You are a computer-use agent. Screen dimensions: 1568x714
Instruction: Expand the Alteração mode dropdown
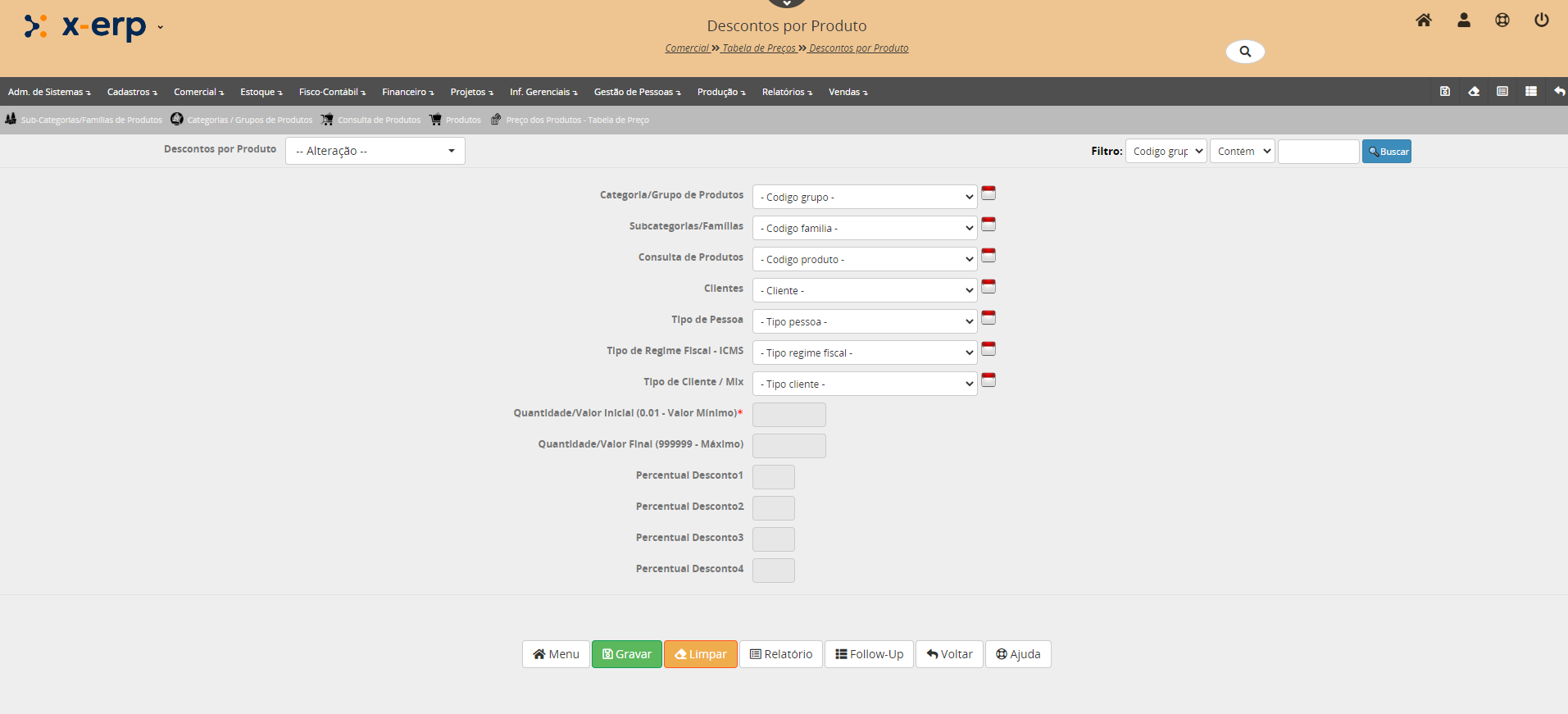[x=375, y=151]
